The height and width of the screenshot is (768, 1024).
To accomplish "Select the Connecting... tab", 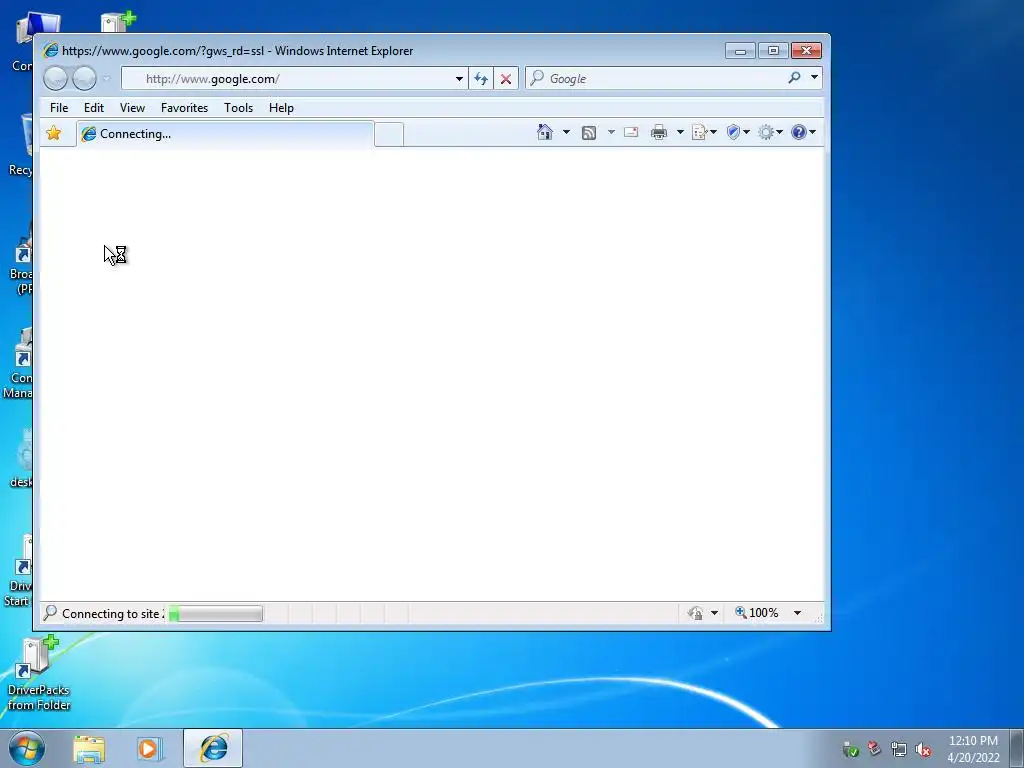I will (x=225, y=134).
